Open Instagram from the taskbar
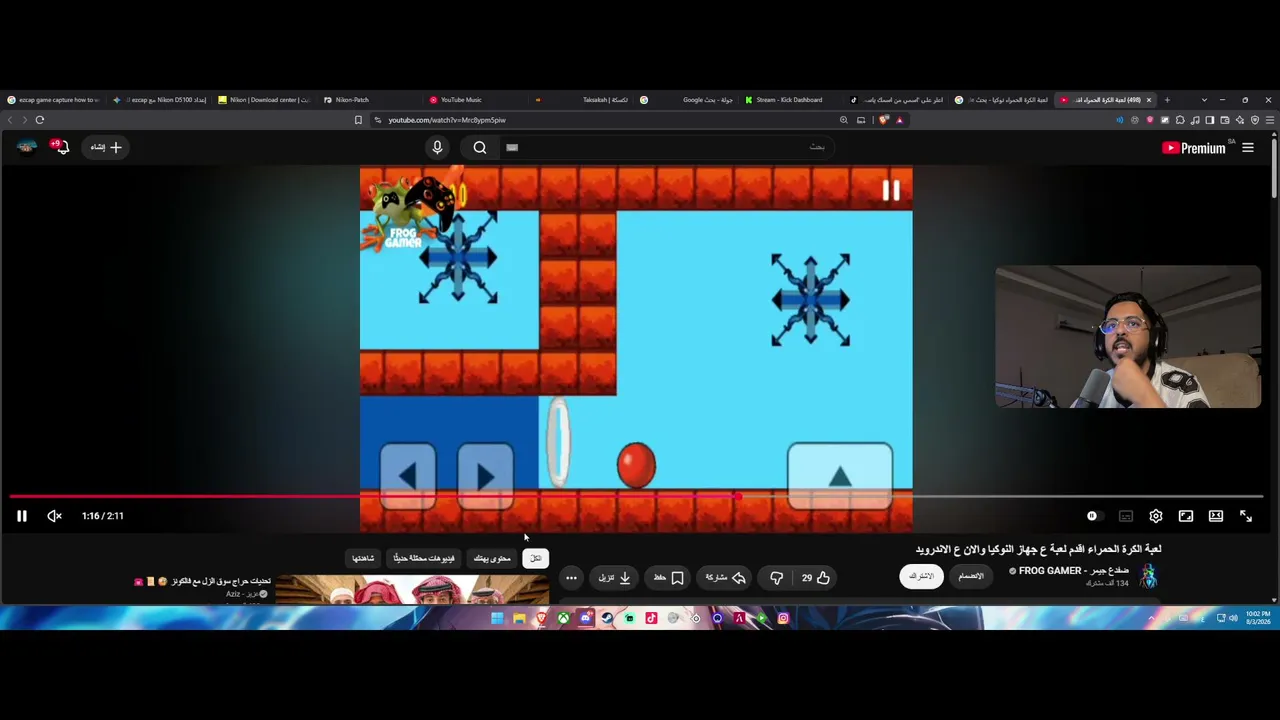Image resolution: width=1280 pixels, height=720 pixels. 783,619
